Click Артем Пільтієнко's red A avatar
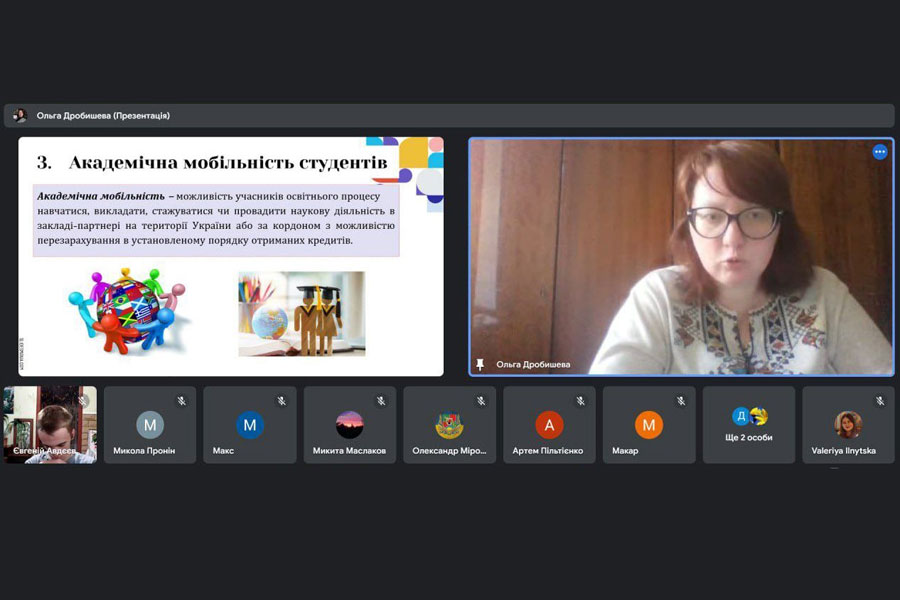900x600 pixels. pyautogui.click(x=549, y=425)
